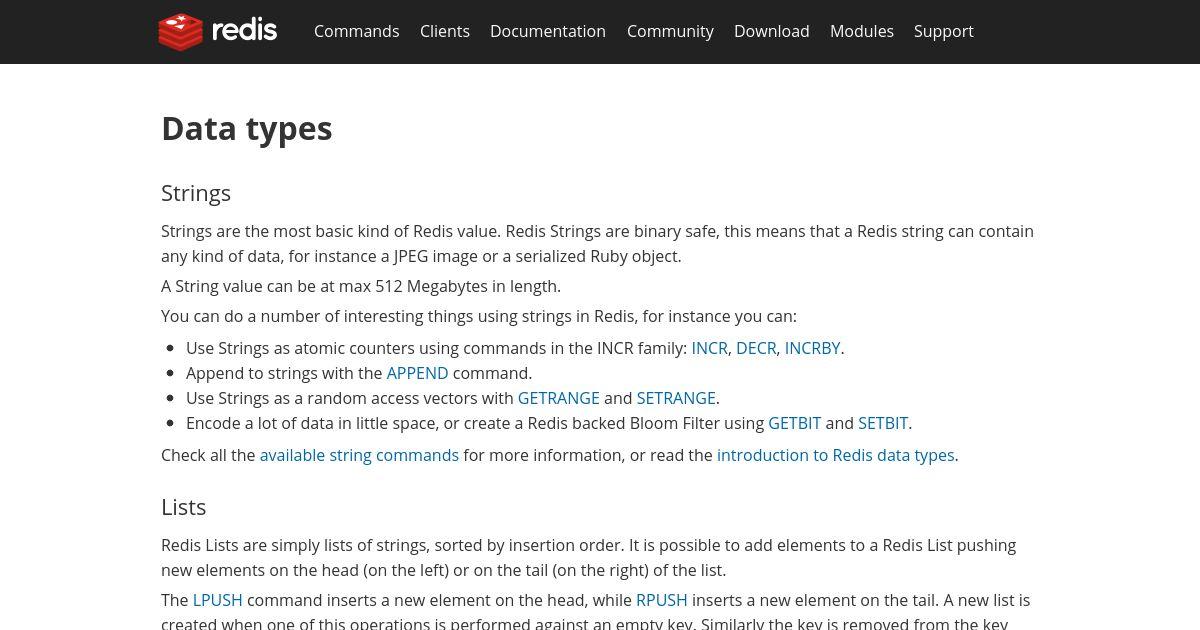Open the Download page
The width and height of the screenshot is (1200, 630).
coord(772,31)
